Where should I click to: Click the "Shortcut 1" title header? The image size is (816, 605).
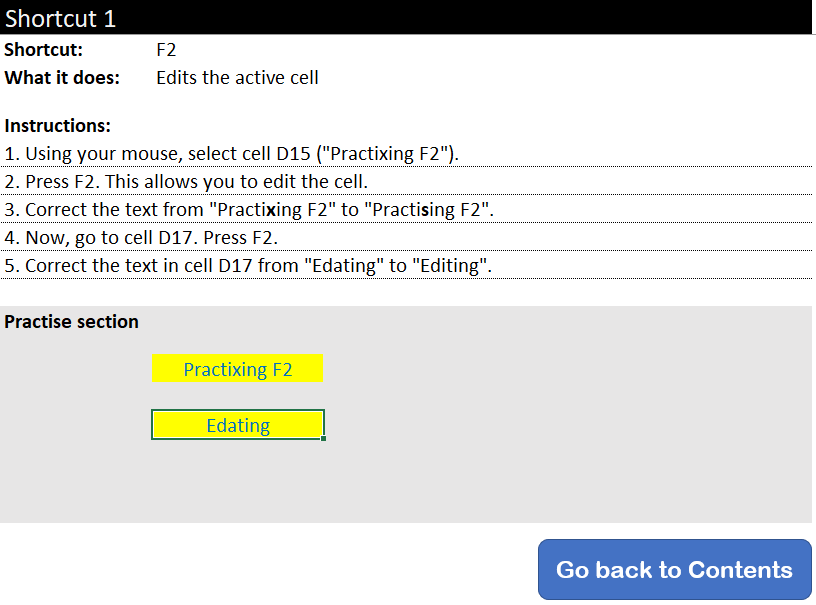point(61,18)
